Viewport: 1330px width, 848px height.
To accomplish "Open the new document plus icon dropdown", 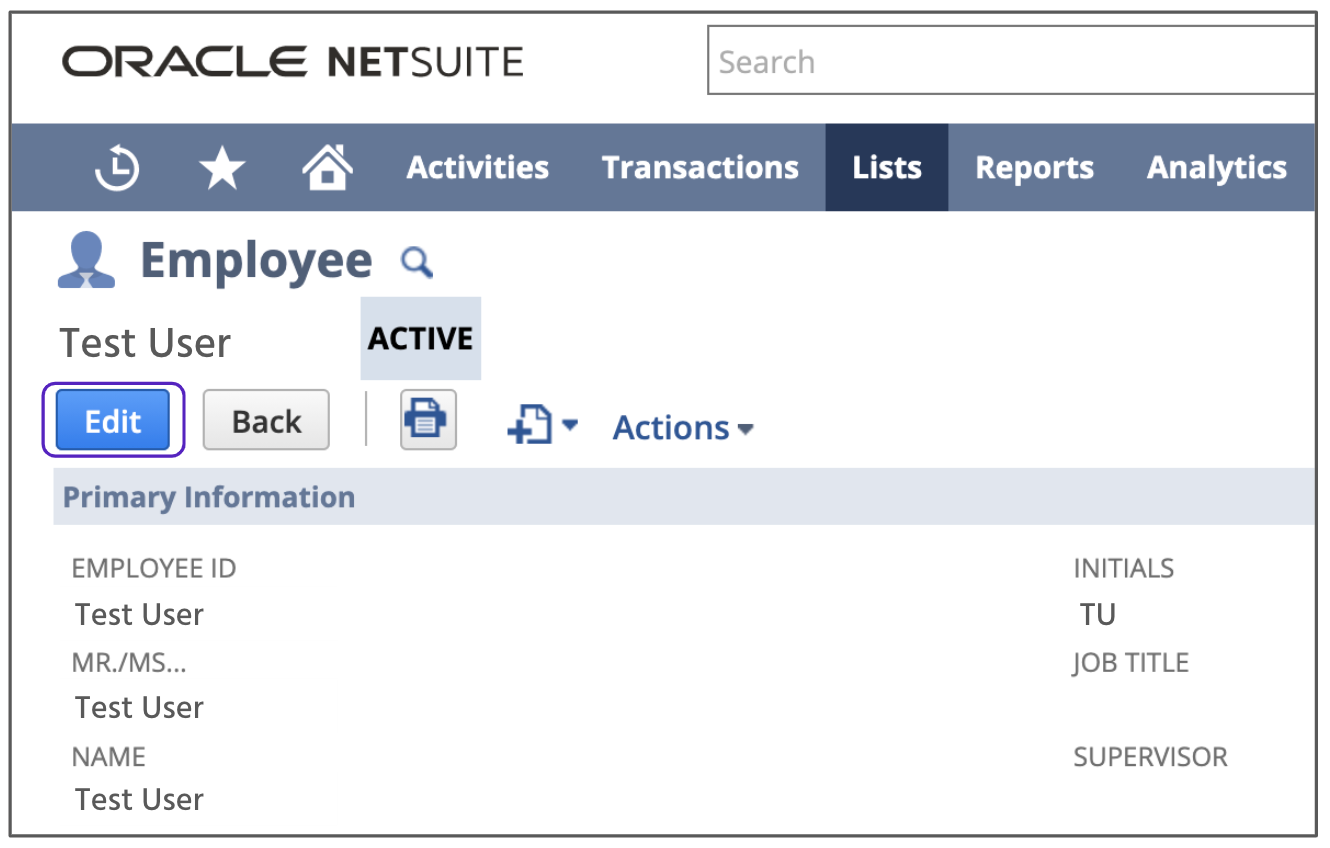I will (542, 427).
